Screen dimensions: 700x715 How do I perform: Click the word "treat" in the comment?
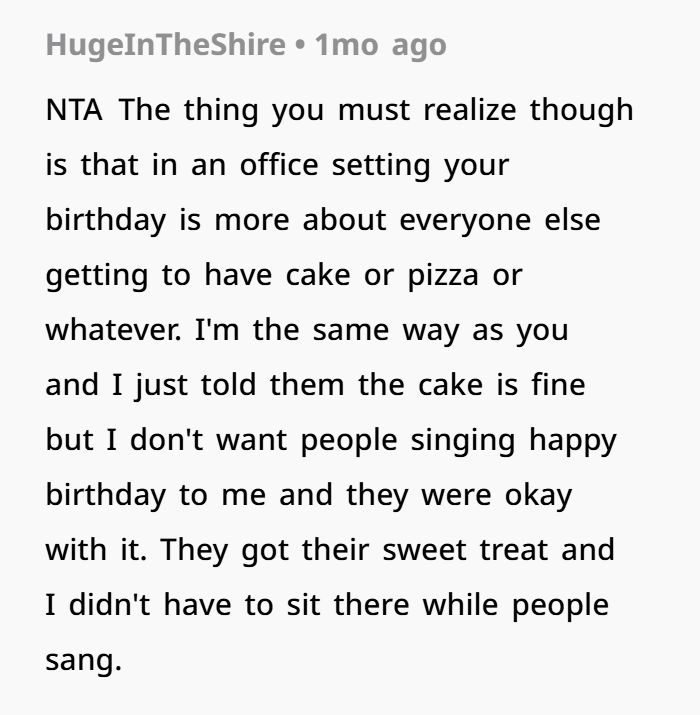coord(513,550)
